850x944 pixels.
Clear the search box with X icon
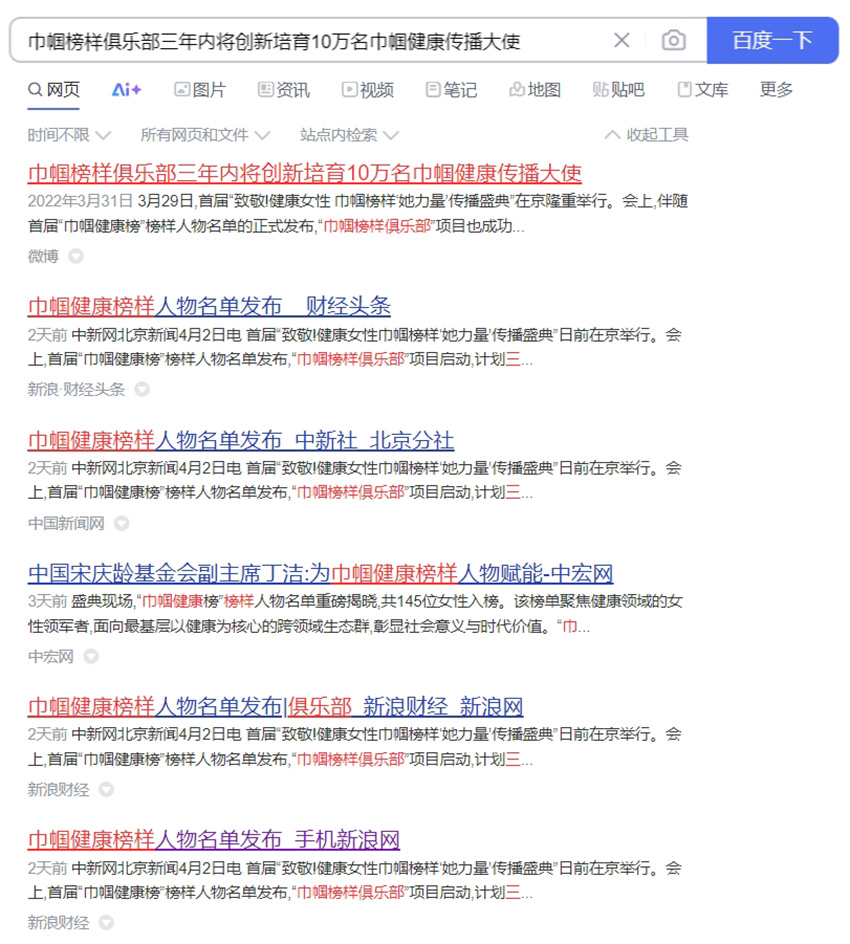coord(622,40)
